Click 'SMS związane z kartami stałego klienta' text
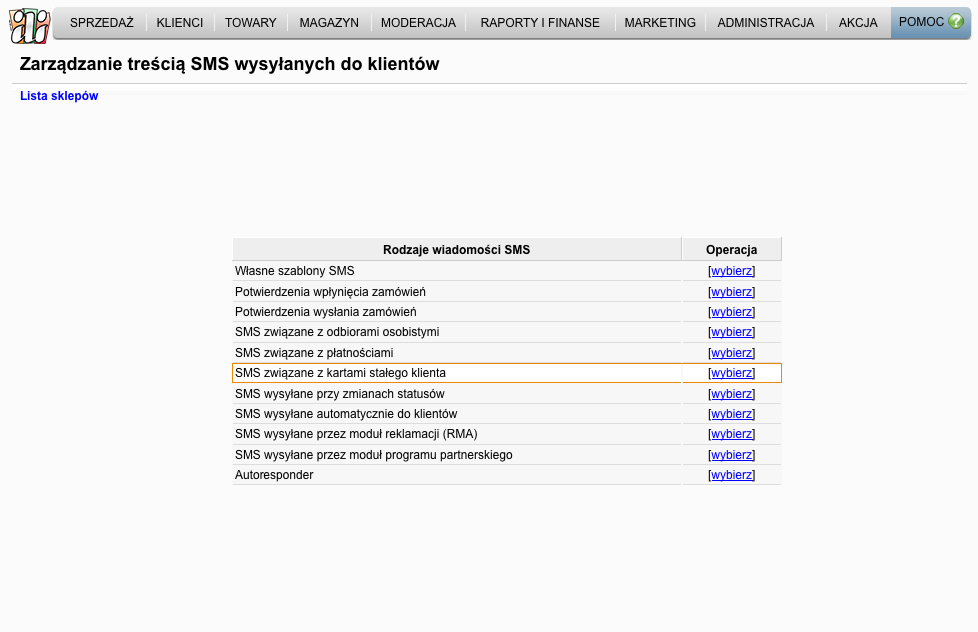The image size is (978, 632). [x=340, y=373]
